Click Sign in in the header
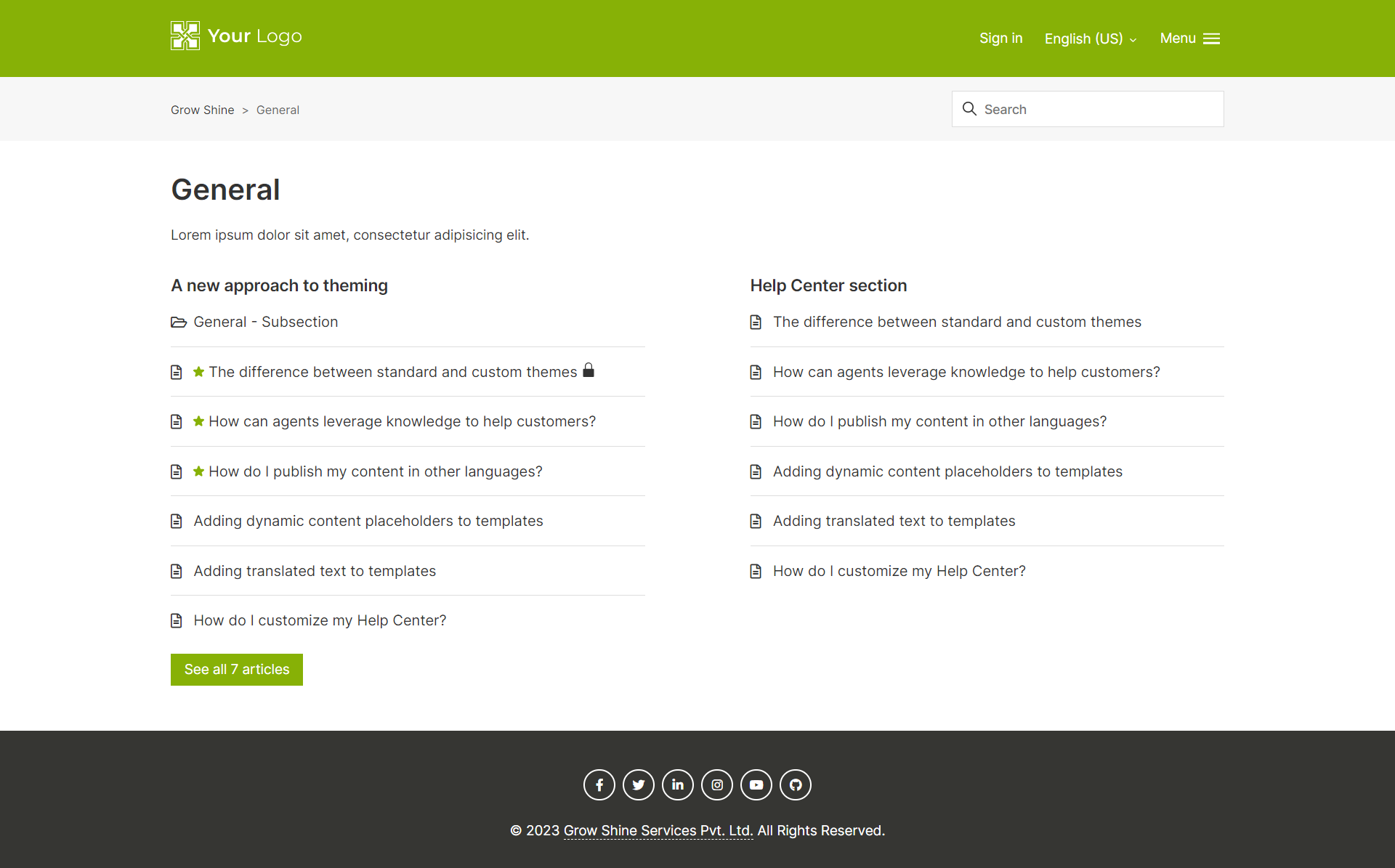1395x868 pixels. point(1000,38)
